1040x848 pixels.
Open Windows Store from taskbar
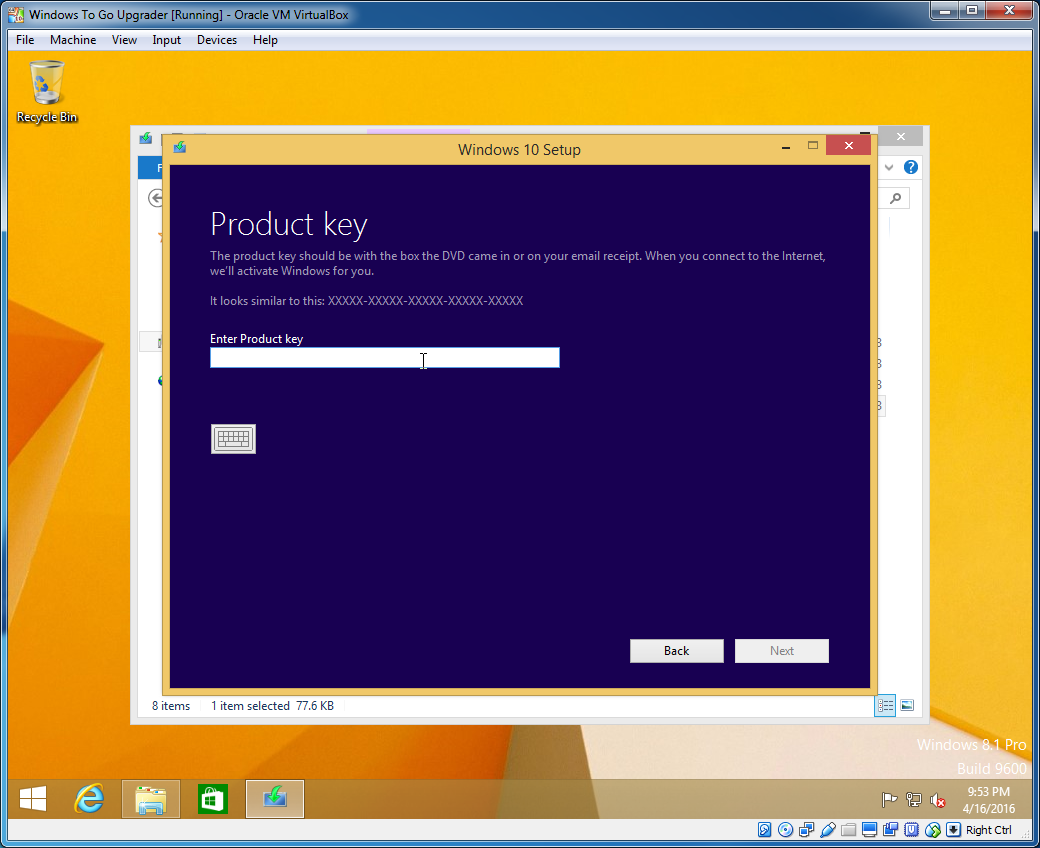coord(213,799)
